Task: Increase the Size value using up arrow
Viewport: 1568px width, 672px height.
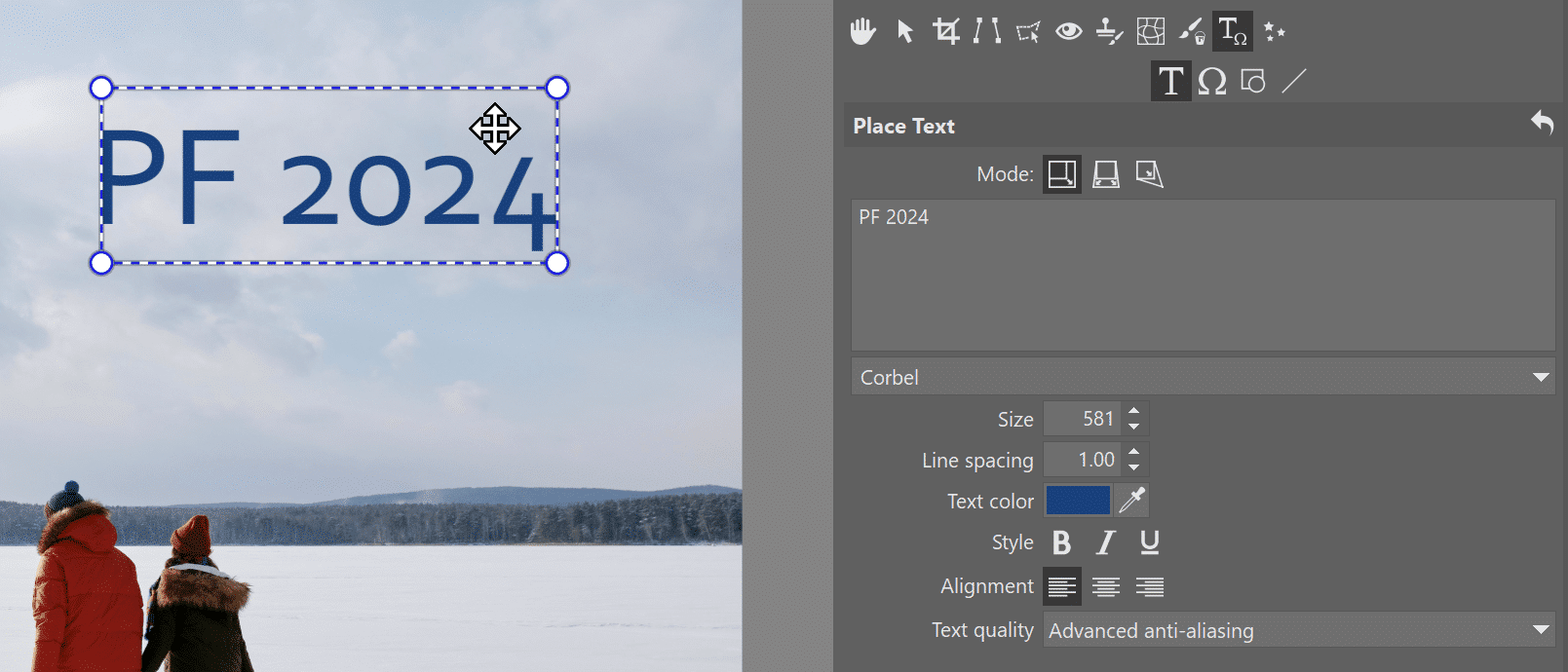Action: point(1134,412)
